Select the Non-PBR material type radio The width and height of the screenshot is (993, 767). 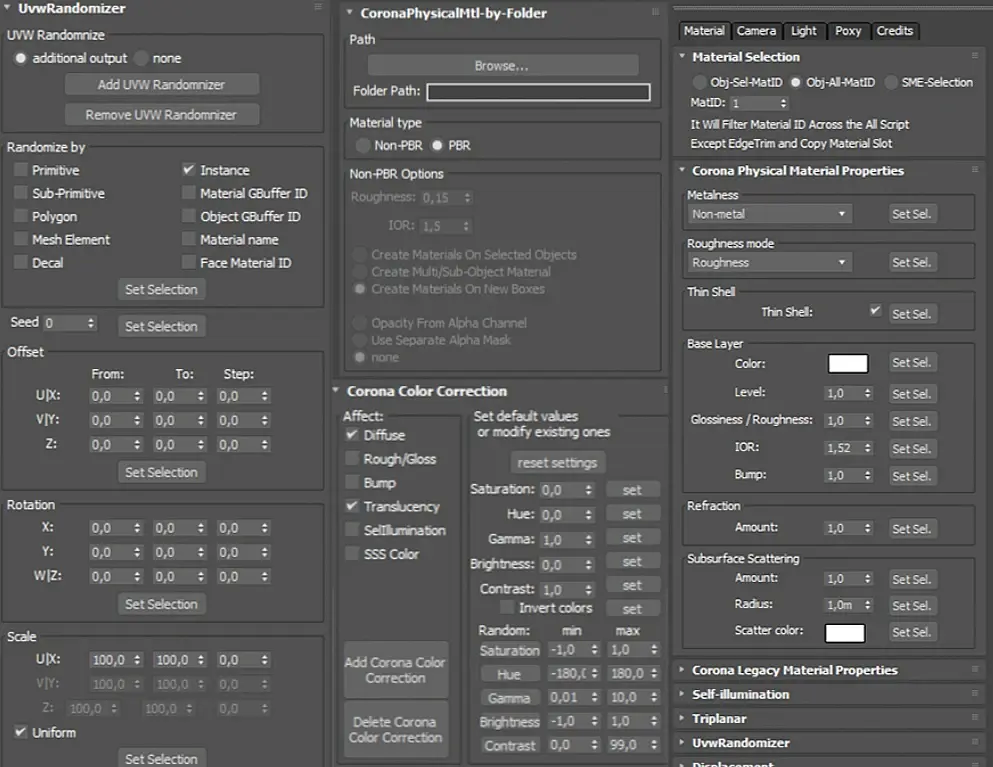pyautogui.click(x=363, y=146)
